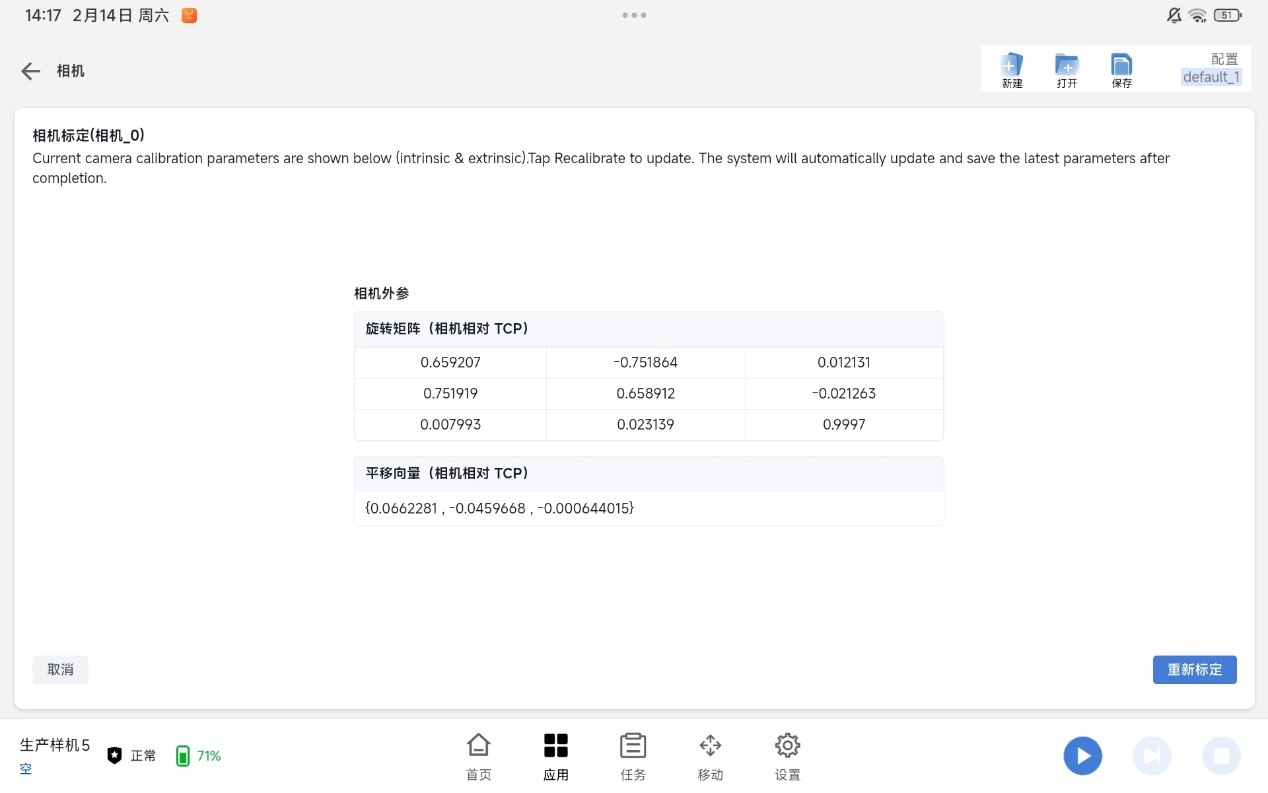Open the 移动 move tab

710,756
